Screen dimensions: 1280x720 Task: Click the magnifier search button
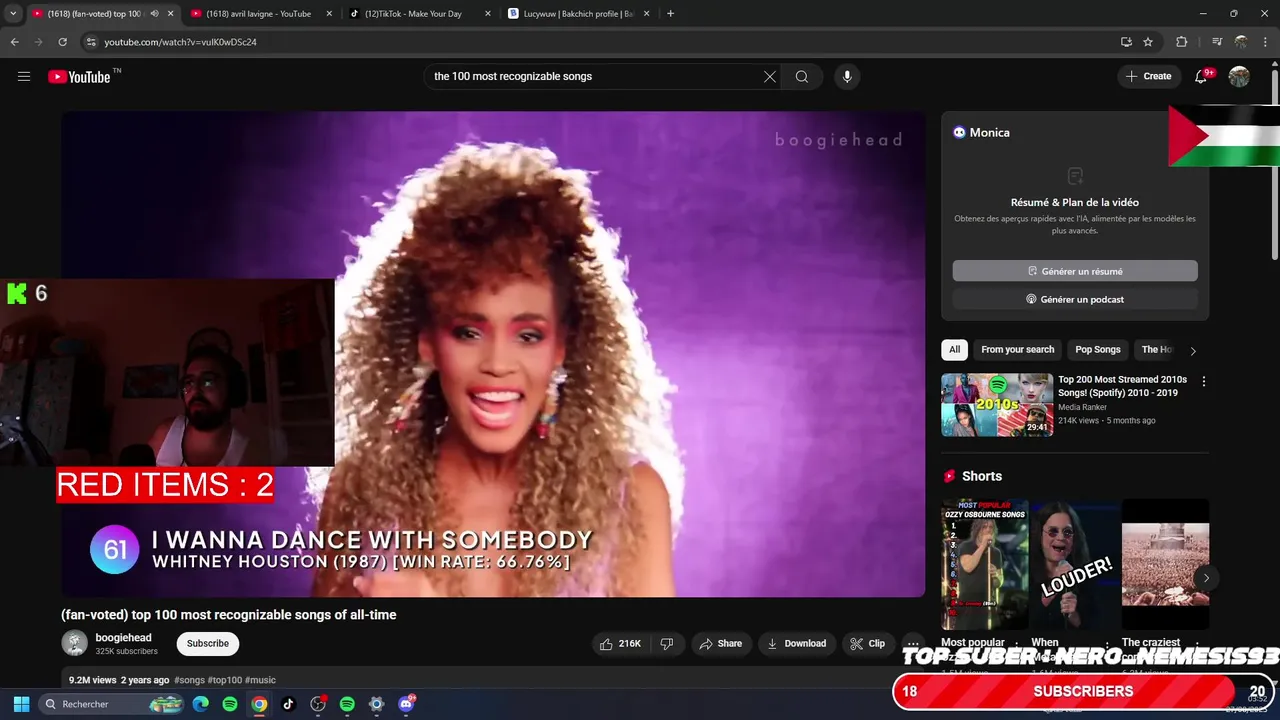pyautogui.click(x=802, y=77)
